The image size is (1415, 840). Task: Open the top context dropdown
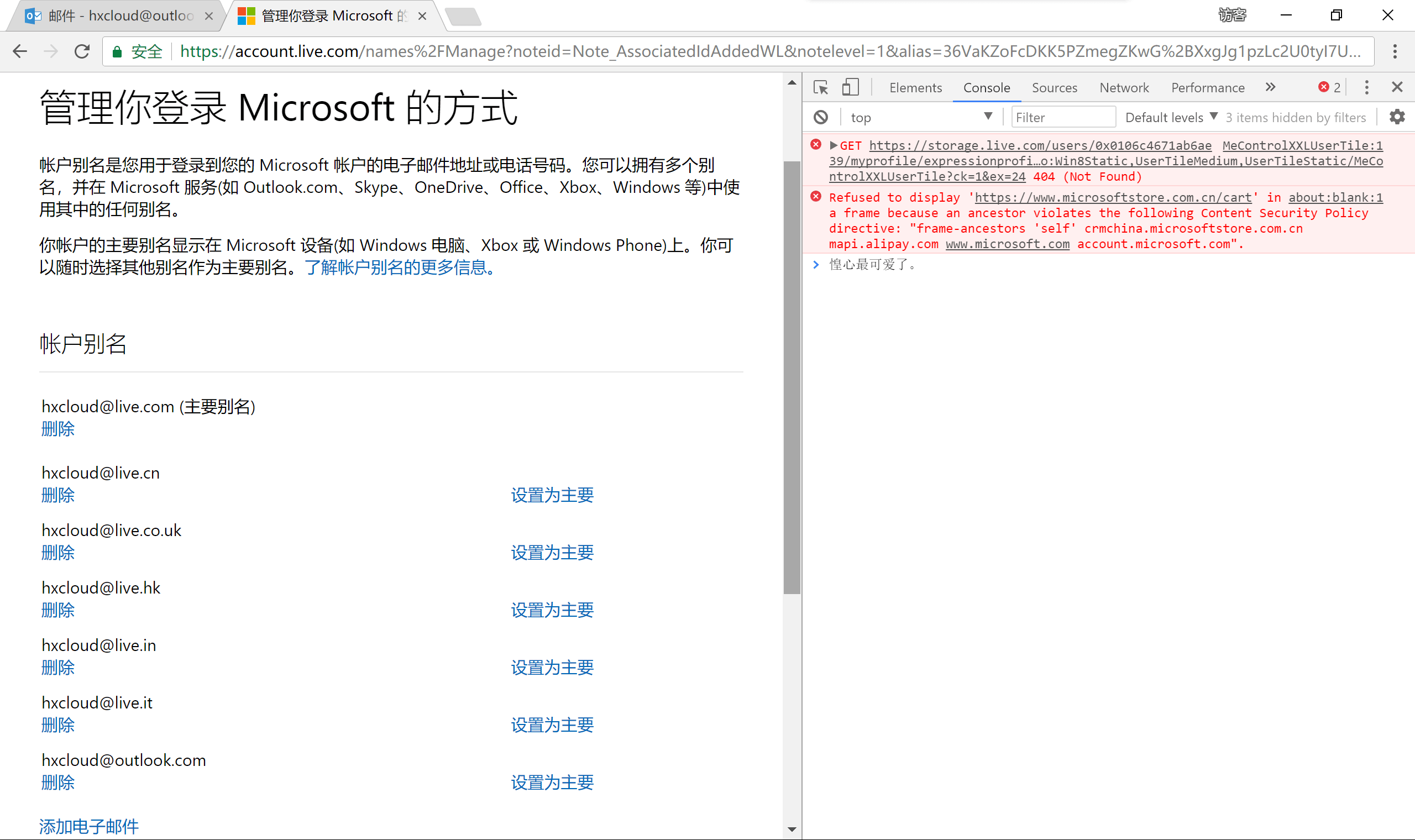[x=921, y=117]
